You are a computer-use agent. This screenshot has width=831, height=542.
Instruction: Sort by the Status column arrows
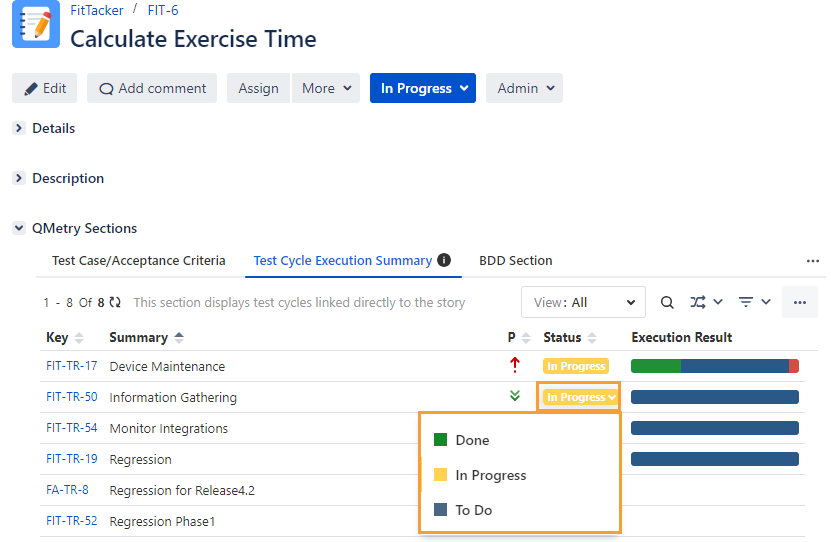point(592,337)
